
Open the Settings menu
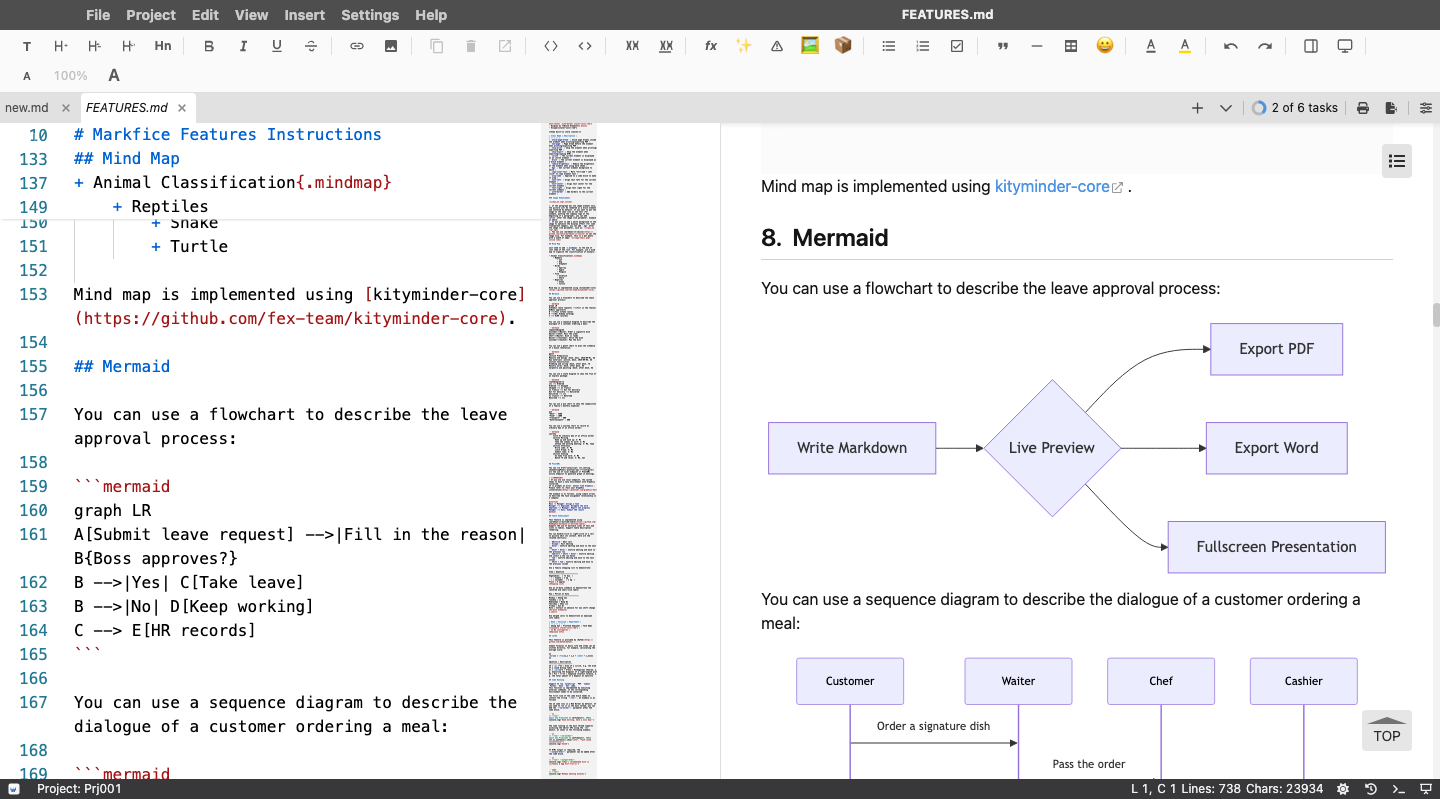tap(370, 15)
